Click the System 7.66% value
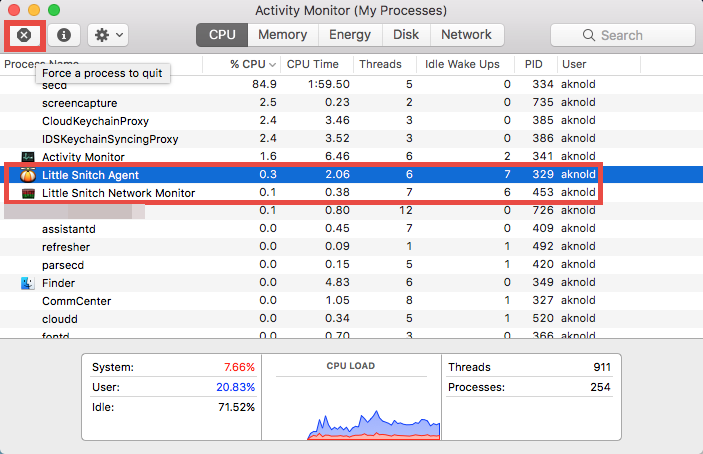This screenshot has height=454, width=703. pyautogui.click(x=239, y=367)
